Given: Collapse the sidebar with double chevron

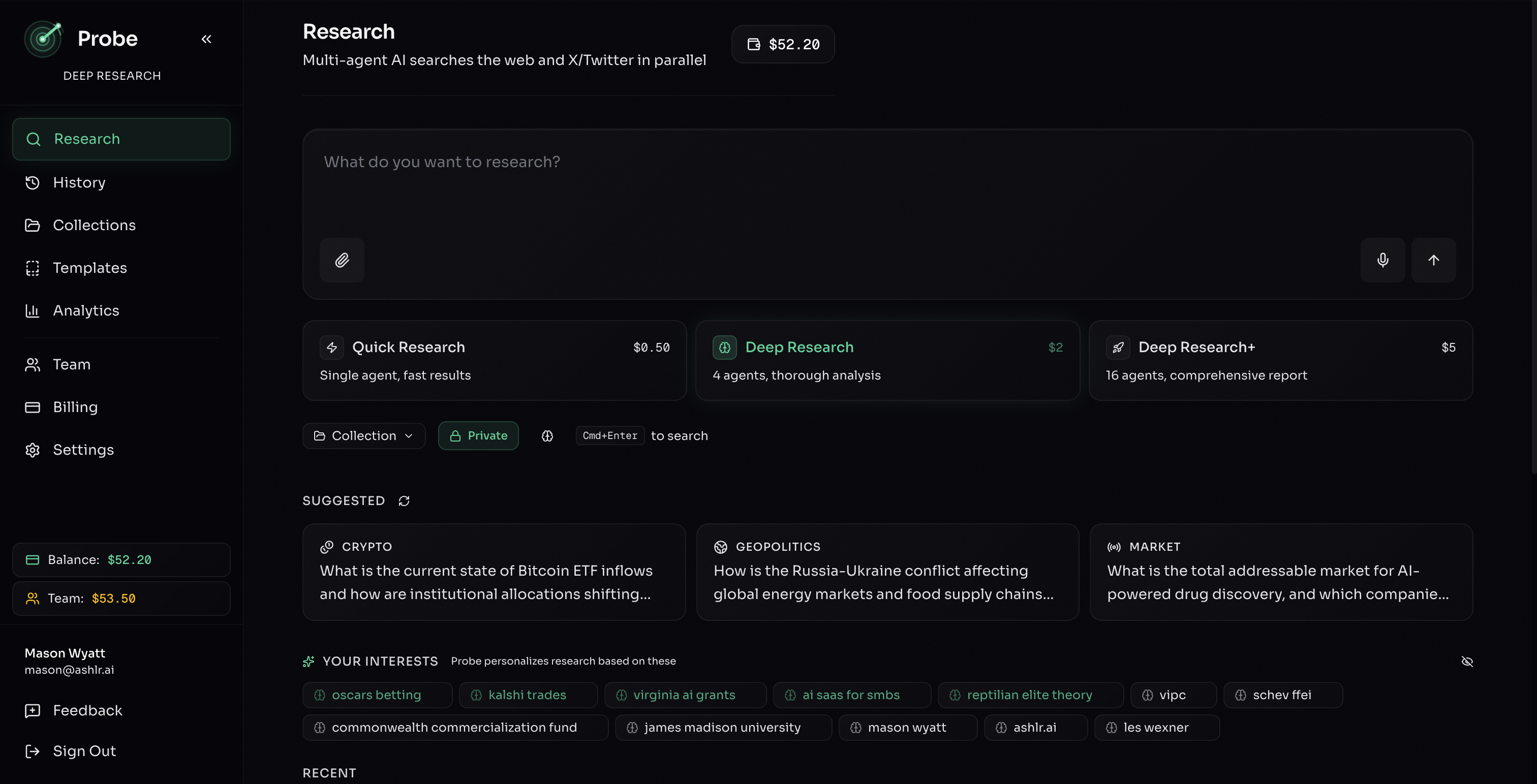Looking at the screenshot, I should (206, 40).
